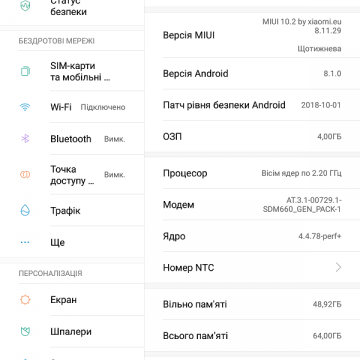This screenshot has height=360, width=360.
Task: Select 'Вісім ядер по 2.20 ГГц' text
Action: point(302,173)
